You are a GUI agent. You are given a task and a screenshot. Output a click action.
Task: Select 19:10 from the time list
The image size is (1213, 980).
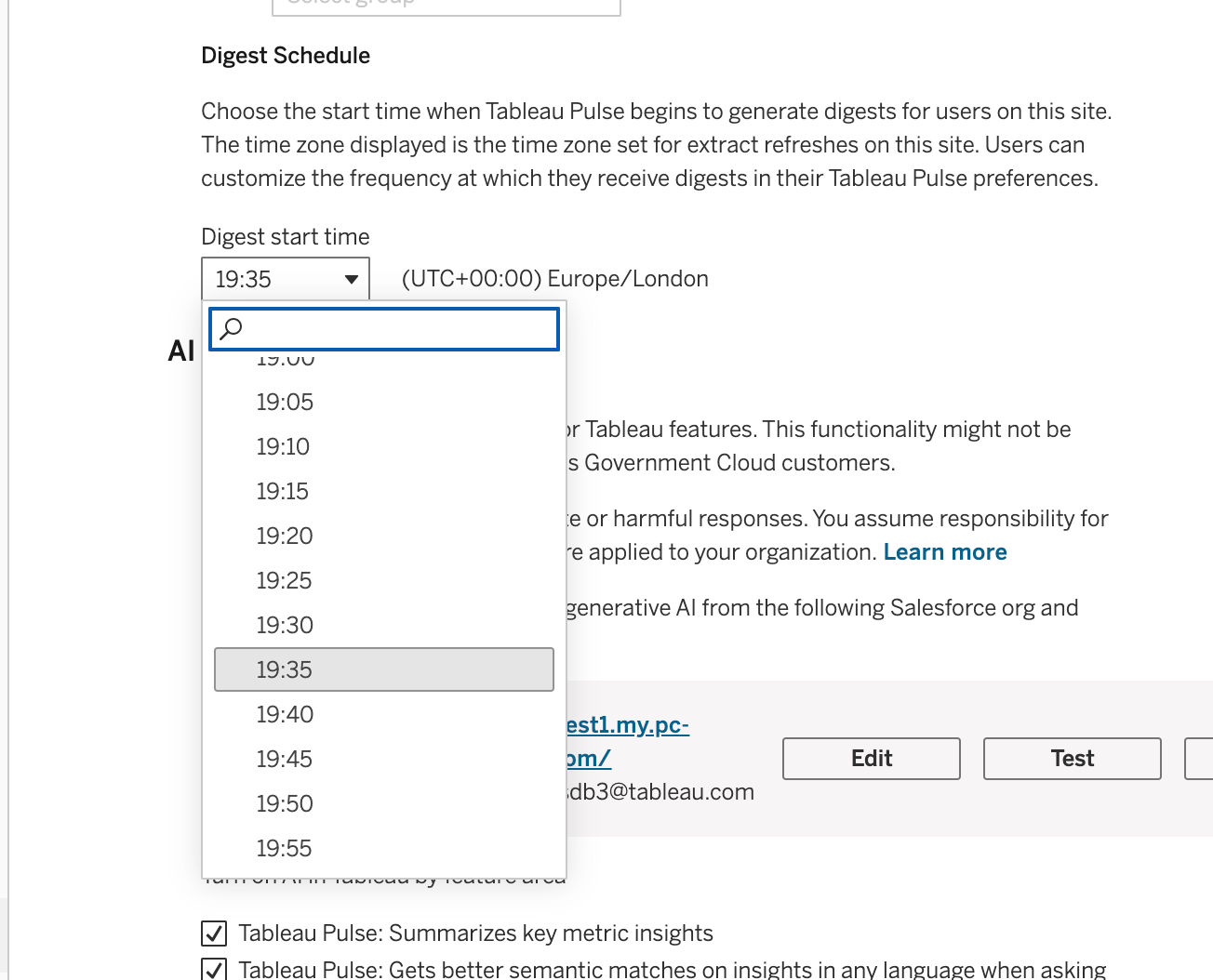(283, 447)
